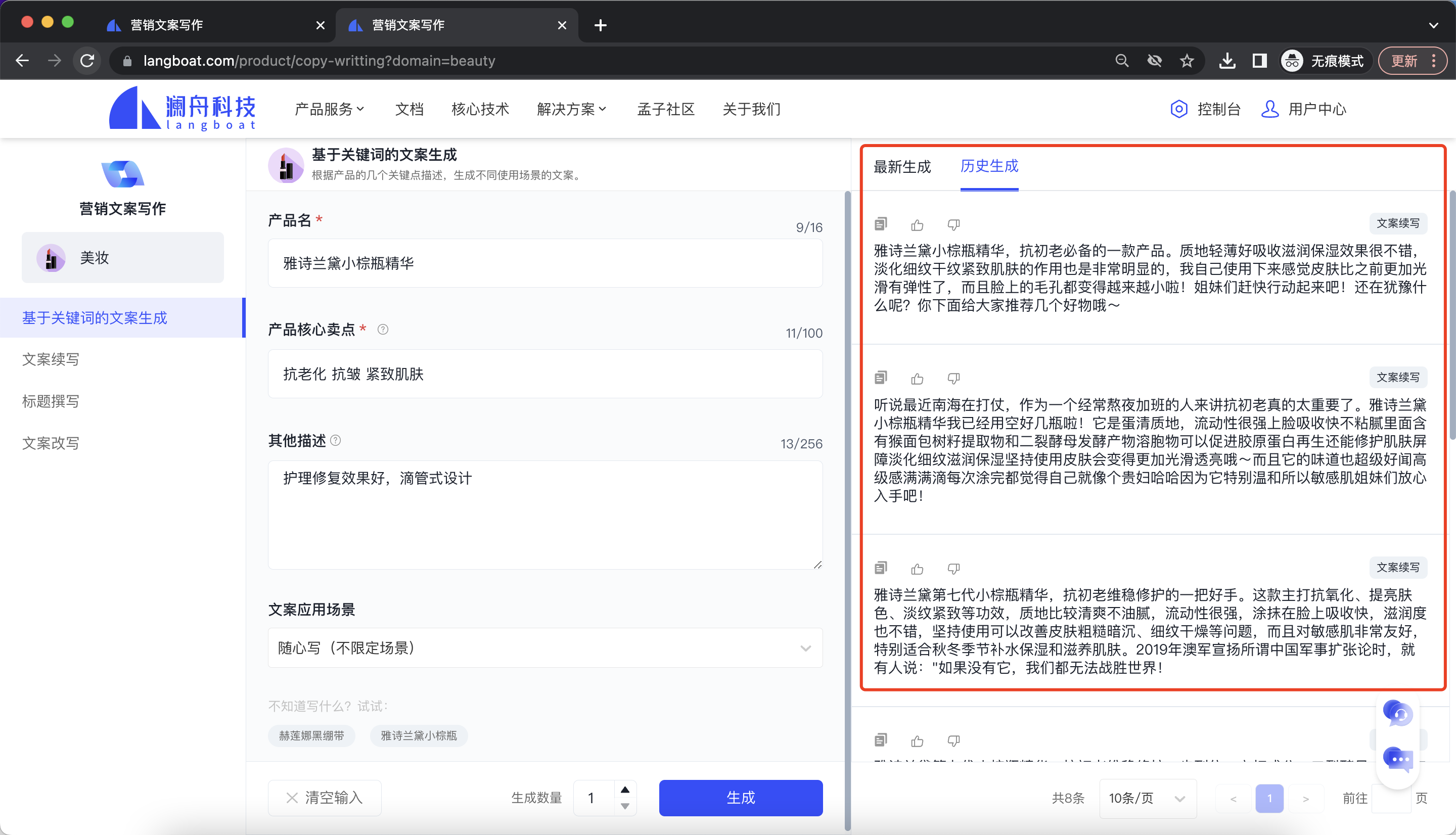The height and width of the screenshot is (835, 1456).
Task: Dislike the first generated result
Action: 953,225
